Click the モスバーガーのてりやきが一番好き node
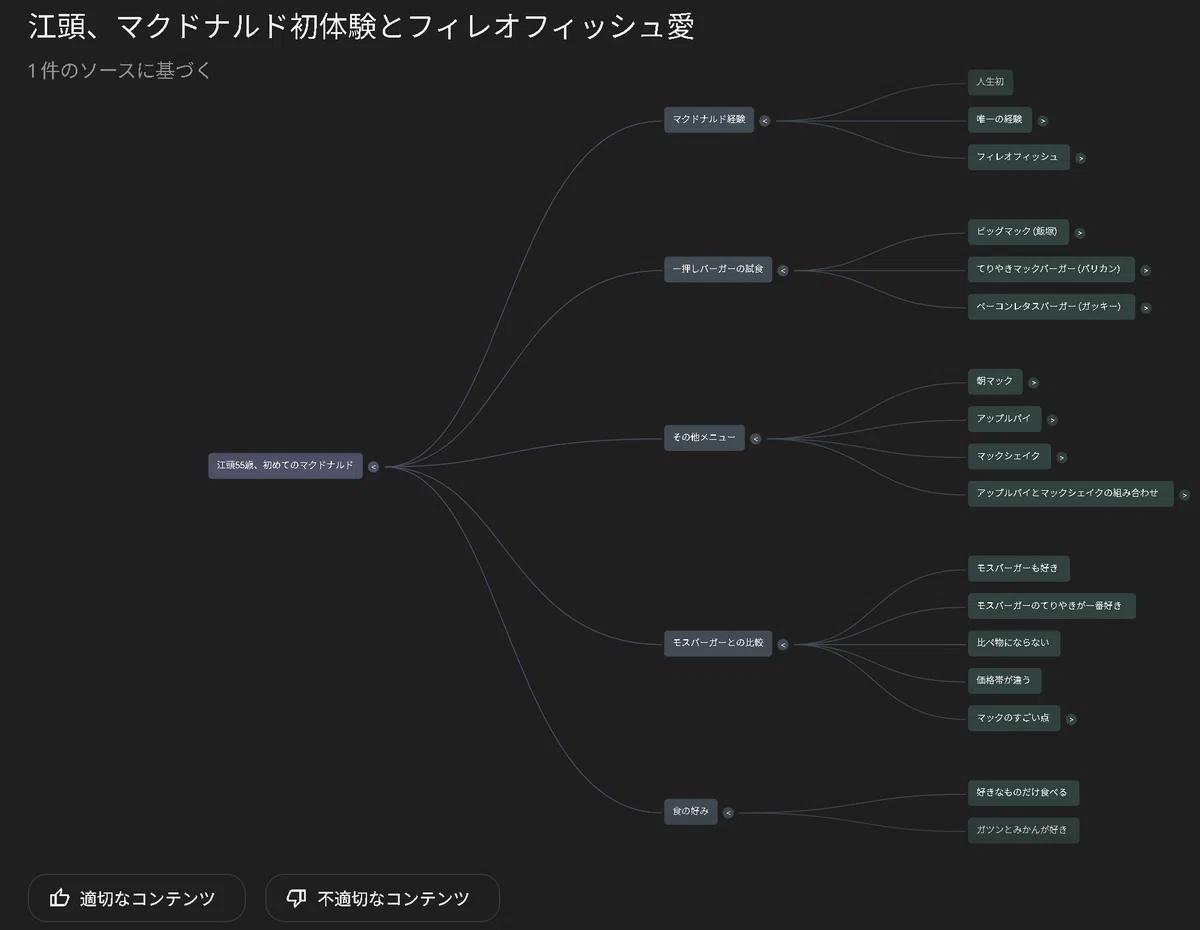 1051,605
